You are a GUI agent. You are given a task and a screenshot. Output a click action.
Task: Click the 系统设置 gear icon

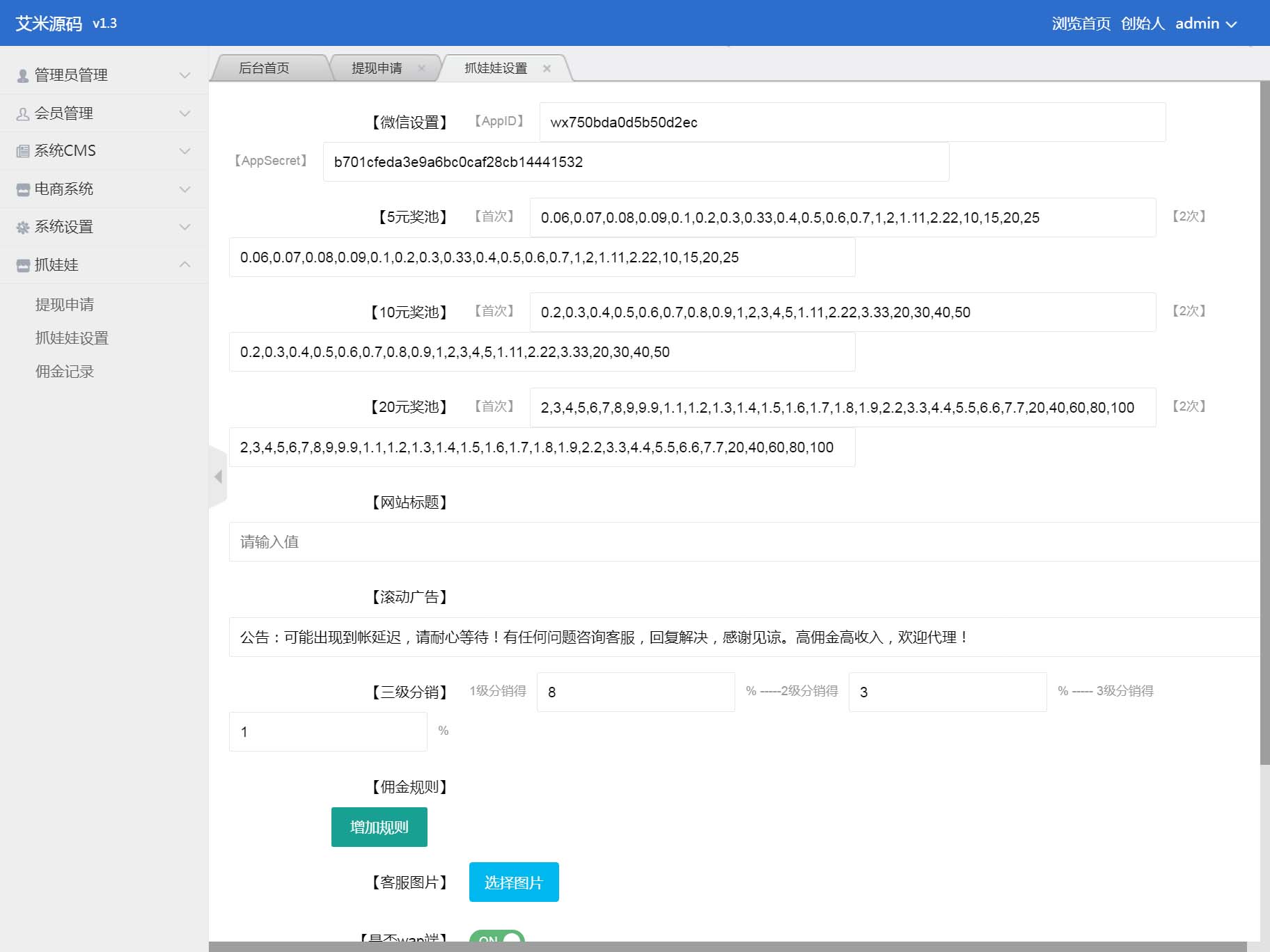(x=23, y=227)
